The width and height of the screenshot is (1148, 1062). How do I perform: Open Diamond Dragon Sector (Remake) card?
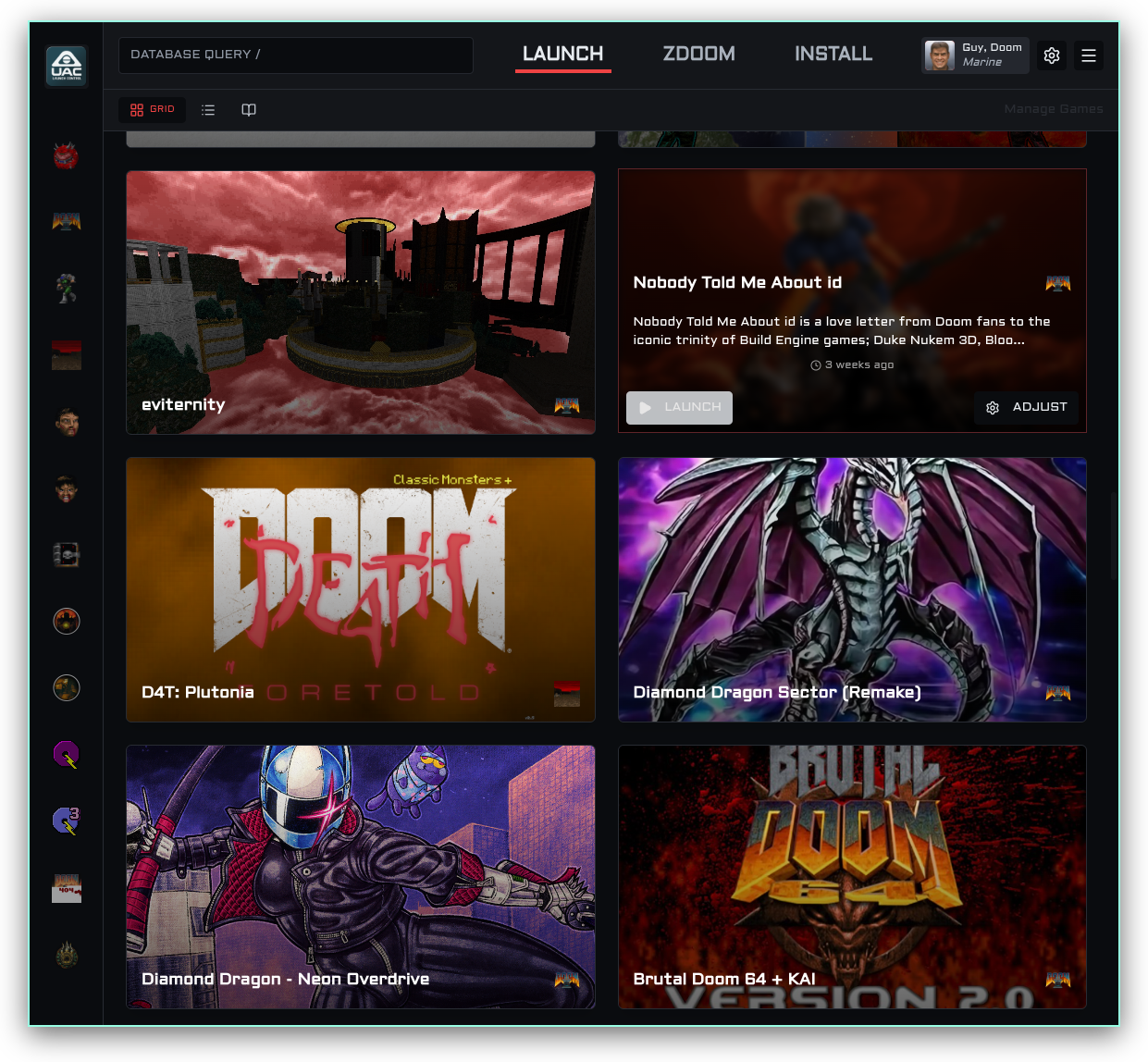[852, 589]
